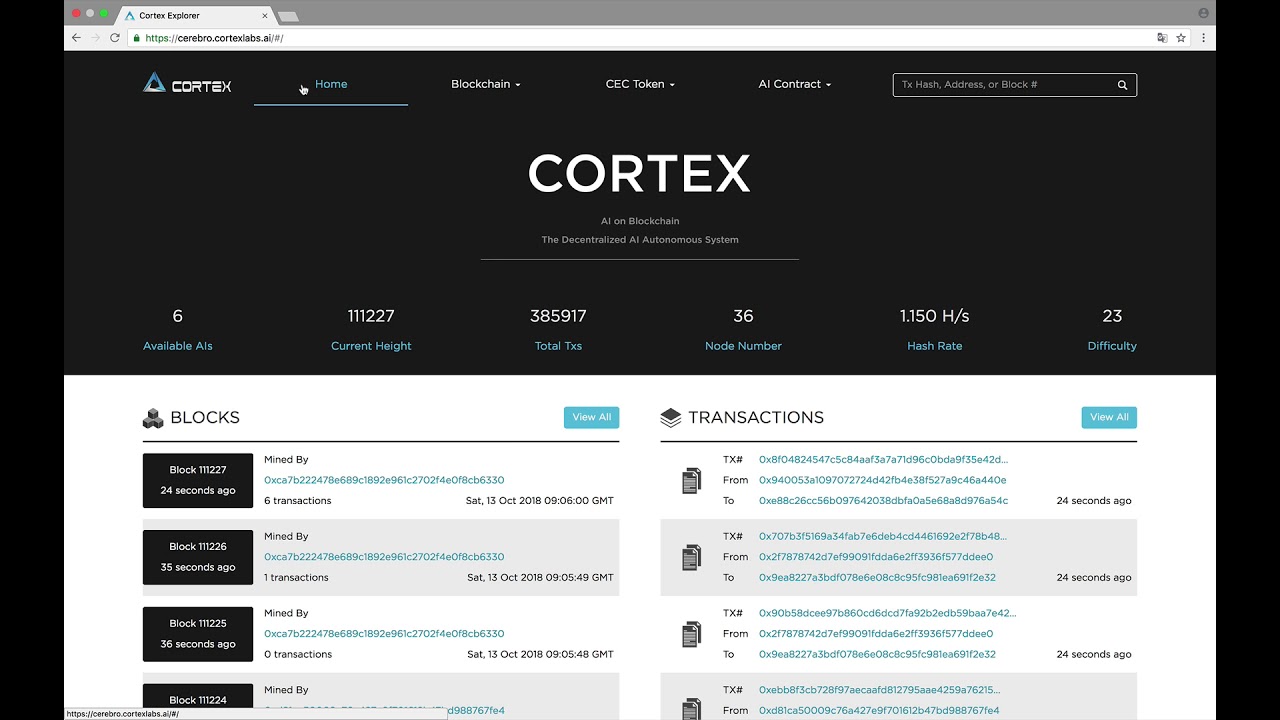Open transaction hash 0x8f04824547c5c84aaf
Image resolution: width=1280 pixels, height=720 pixels.
pyautogui.click(x=883, y=460)
